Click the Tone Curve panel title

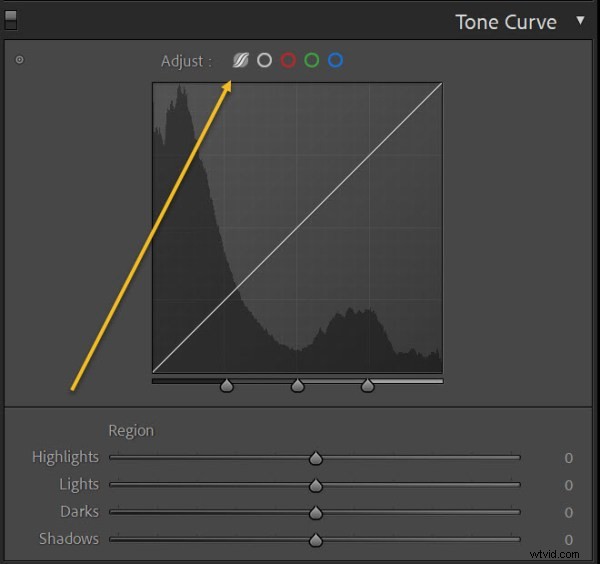(506, 22)
